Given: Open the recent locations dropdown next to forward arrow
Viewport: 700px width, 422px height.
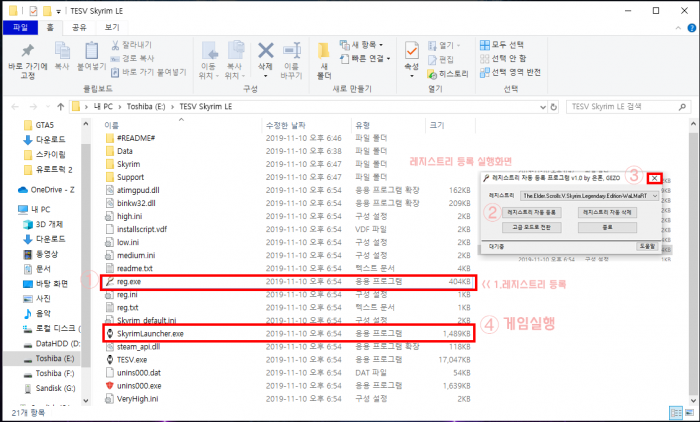Looking at the screenshot, I should [x=48, y=107].
